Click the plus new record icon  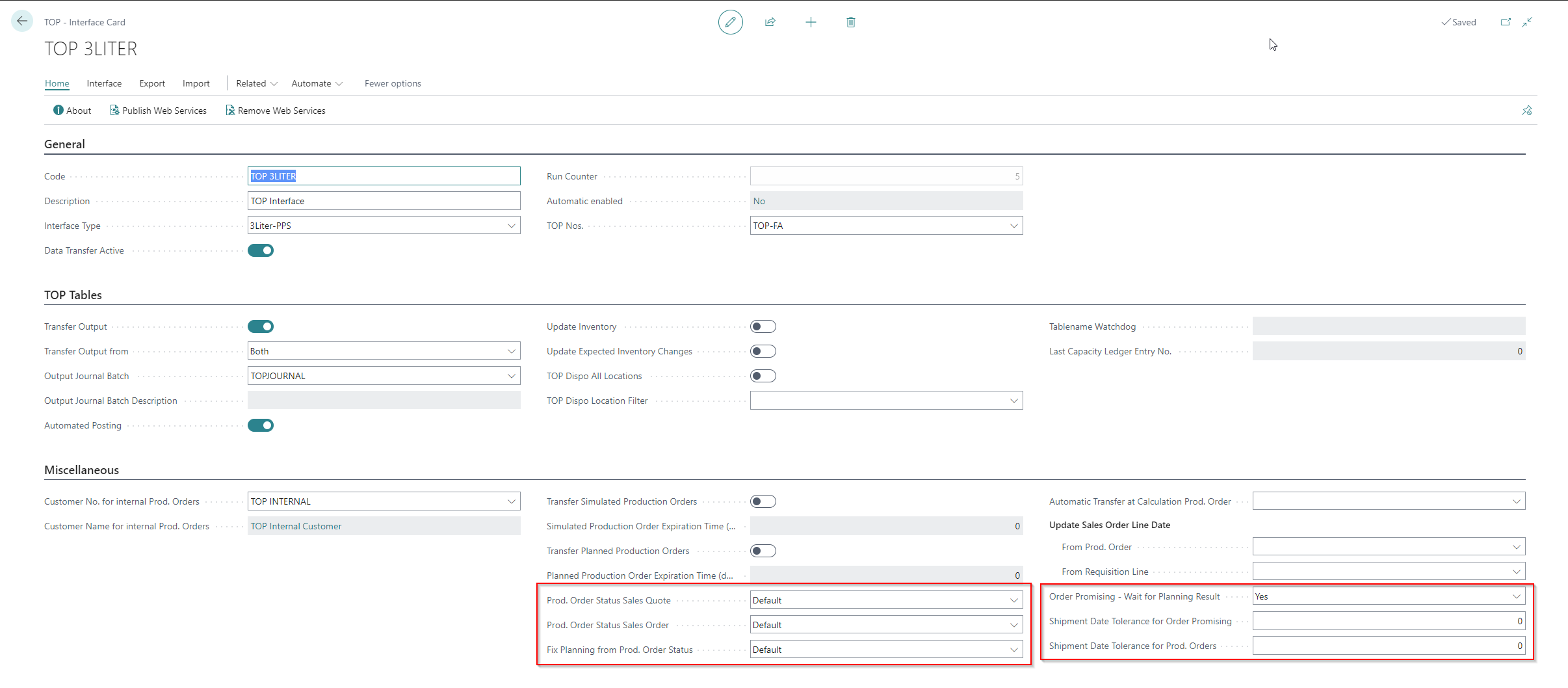coord(811,22)
